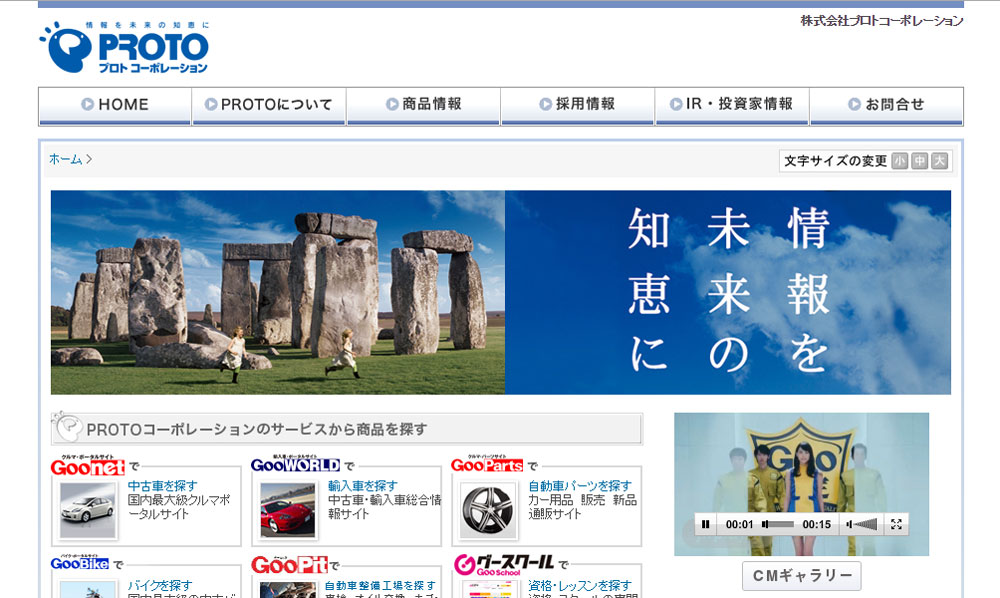
Task: Open the PROTOについて menu
Action: tap(269, 106)
